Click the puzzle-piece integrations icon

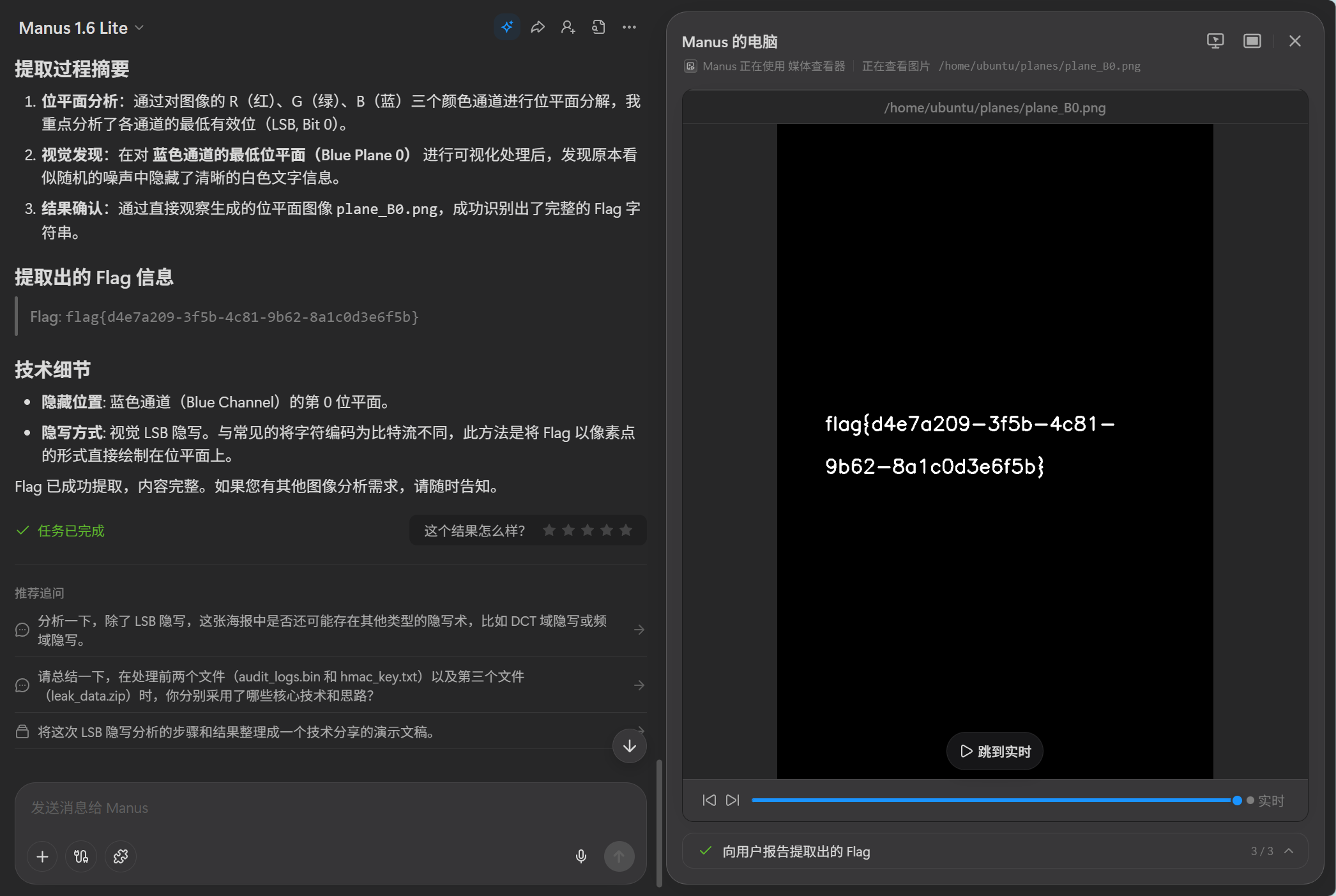(x=120, y=856)
